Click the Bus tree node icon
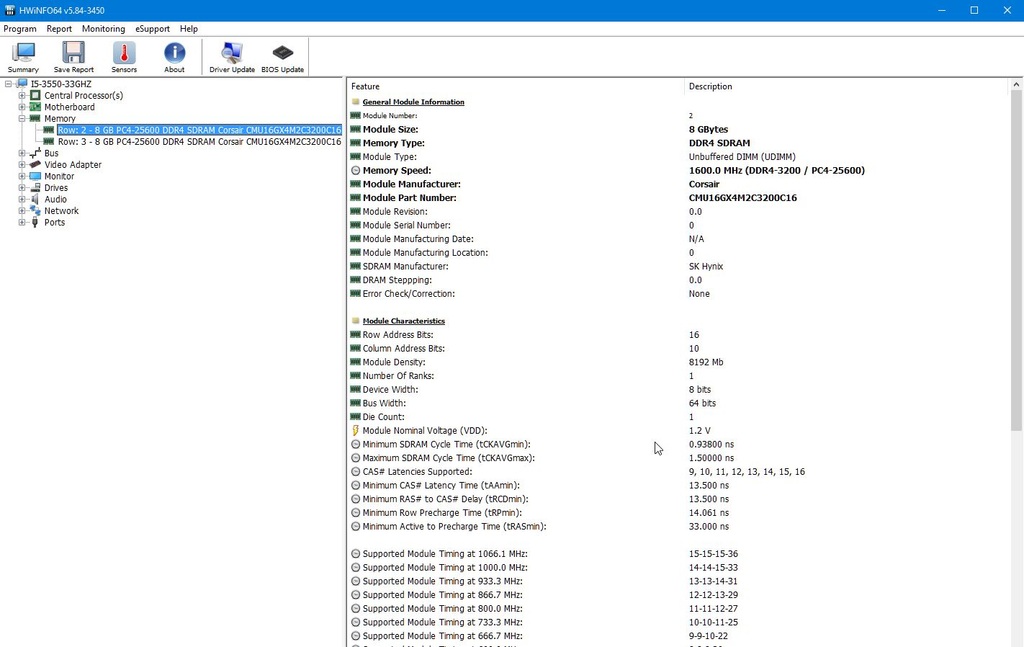The image size is (1024, 647). pos(35,153)
